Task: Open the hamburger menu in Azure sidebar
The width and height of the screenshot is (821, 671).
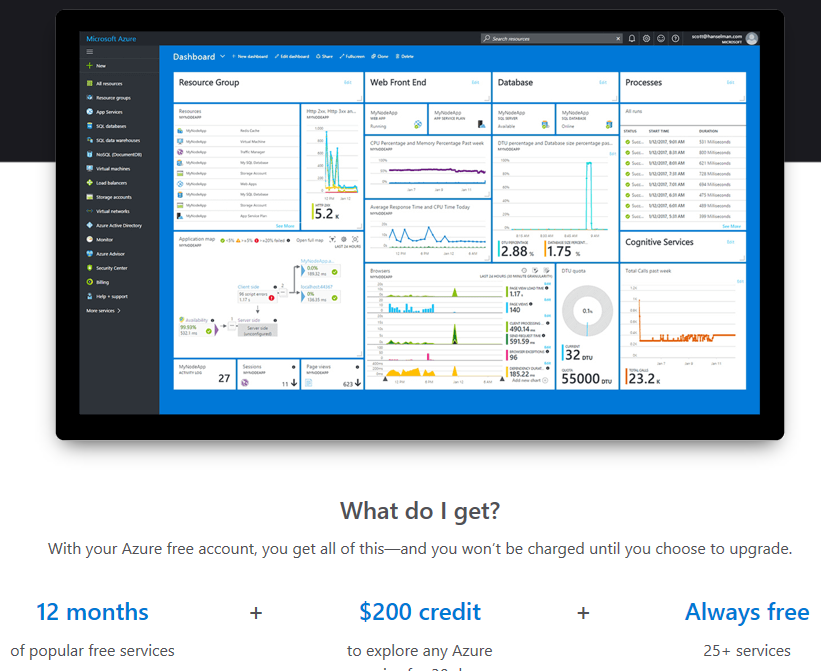Action: tap(90, 51)
